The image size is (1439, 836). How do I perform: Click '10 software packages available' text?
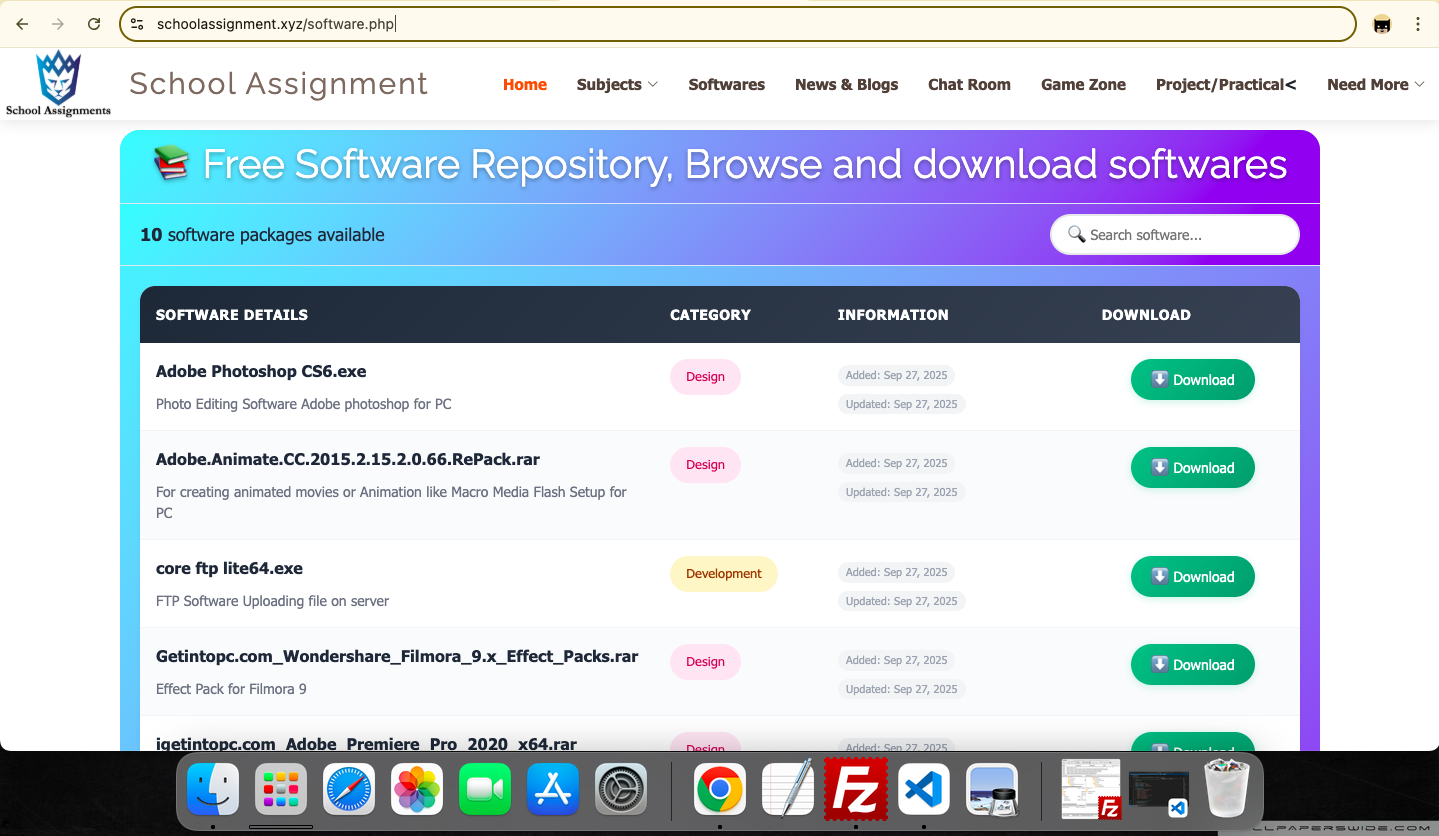pyautogui.click(x=262, y=235)
